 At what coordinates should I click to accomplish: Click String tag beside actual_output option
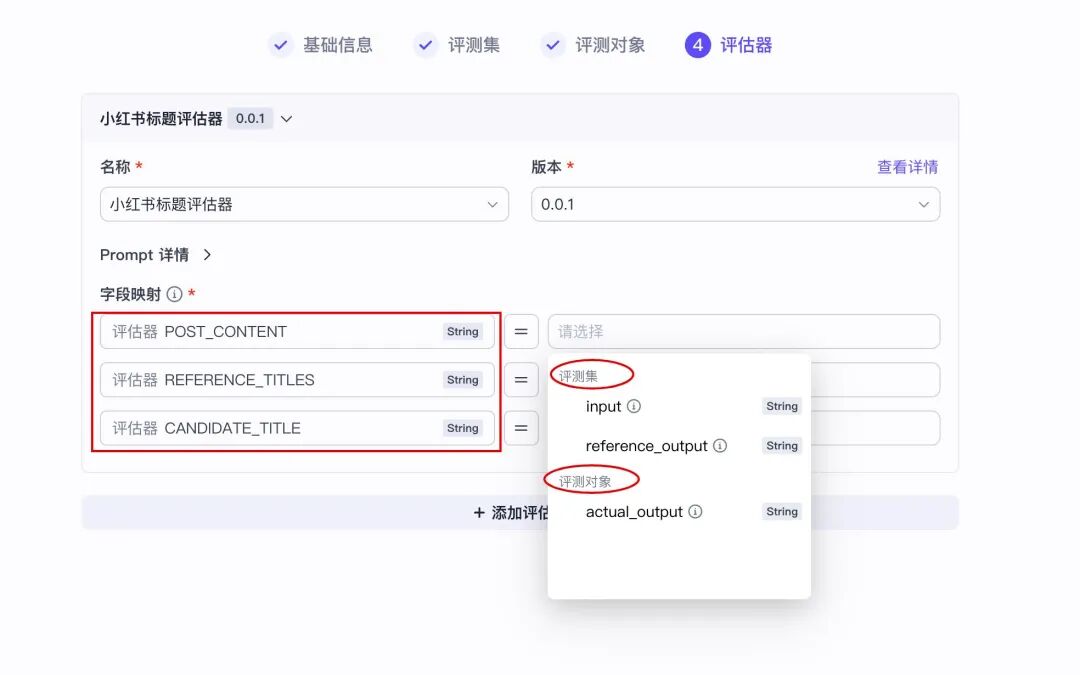[x=782, y=512]
